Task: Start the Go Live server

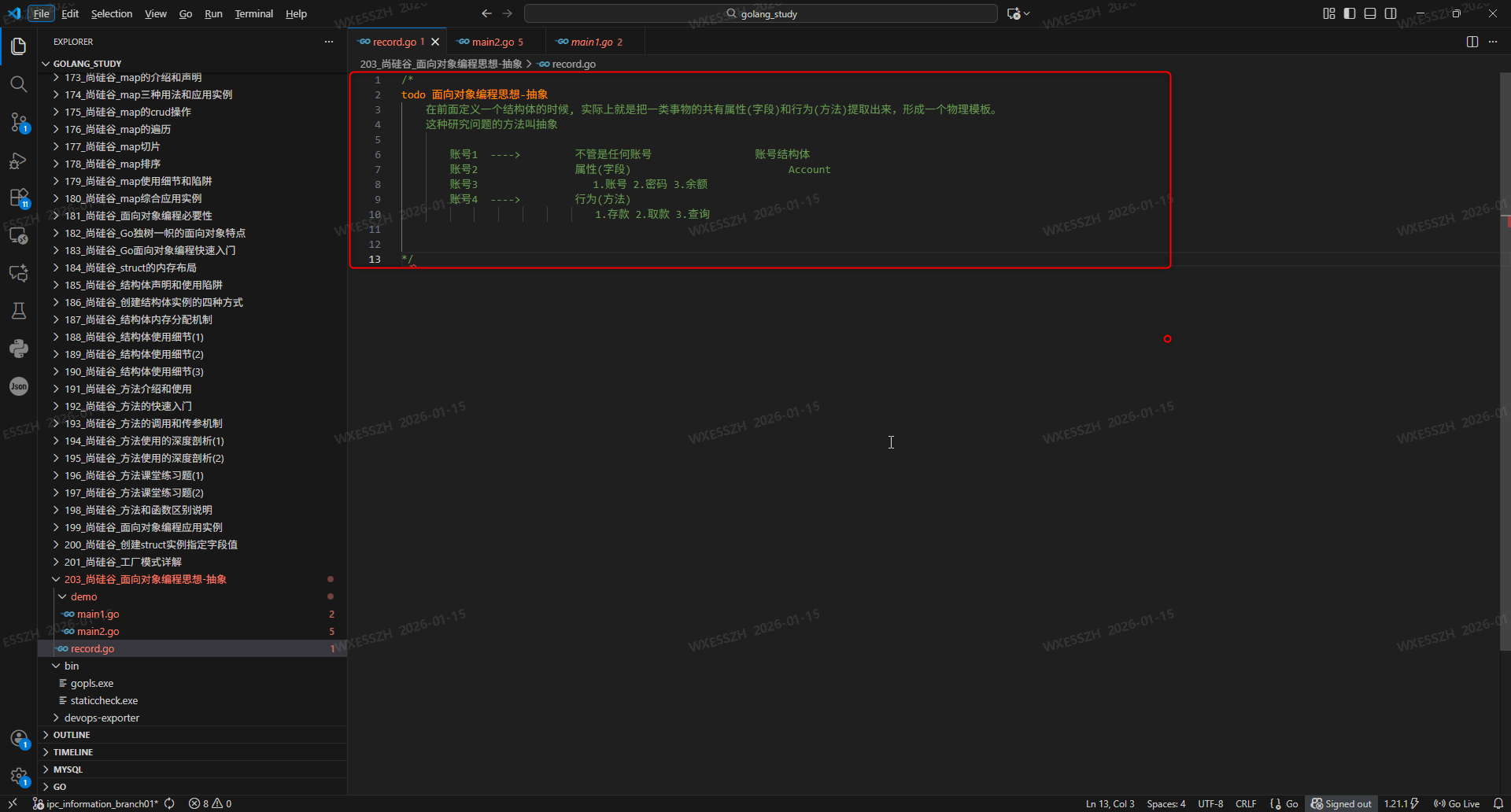Action: pyautogui.click(x=1457, y=803)
